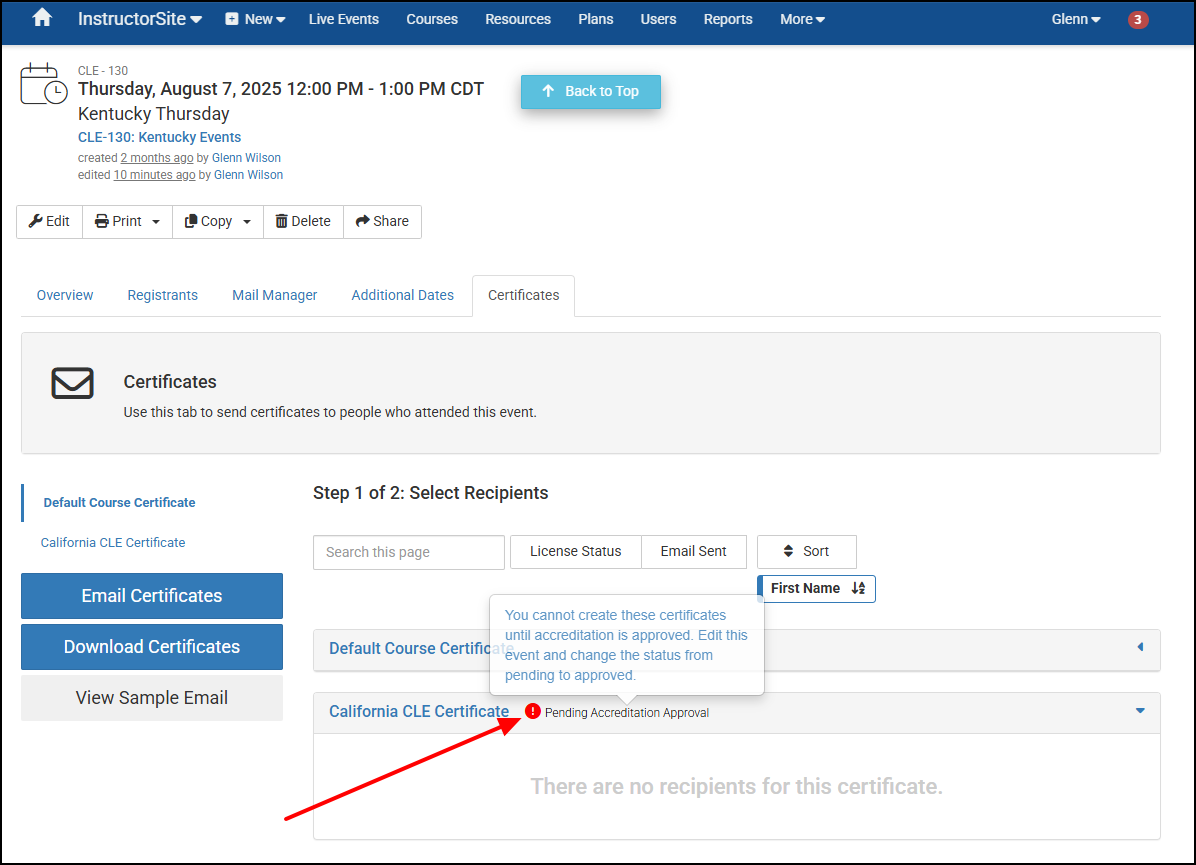
Task: Click the Certificates envelope icon
Action: pos(72,383)
